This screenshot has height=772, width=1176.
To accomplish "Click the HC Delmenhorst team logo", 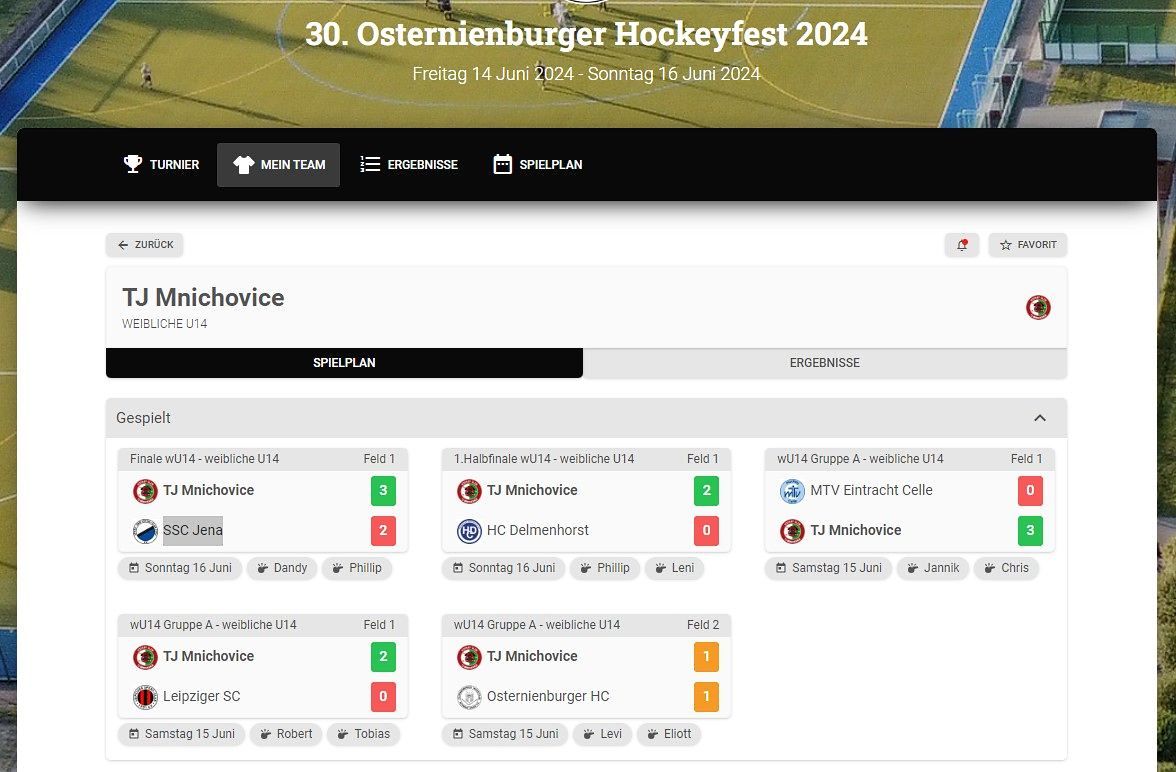I will pos(469,530).
